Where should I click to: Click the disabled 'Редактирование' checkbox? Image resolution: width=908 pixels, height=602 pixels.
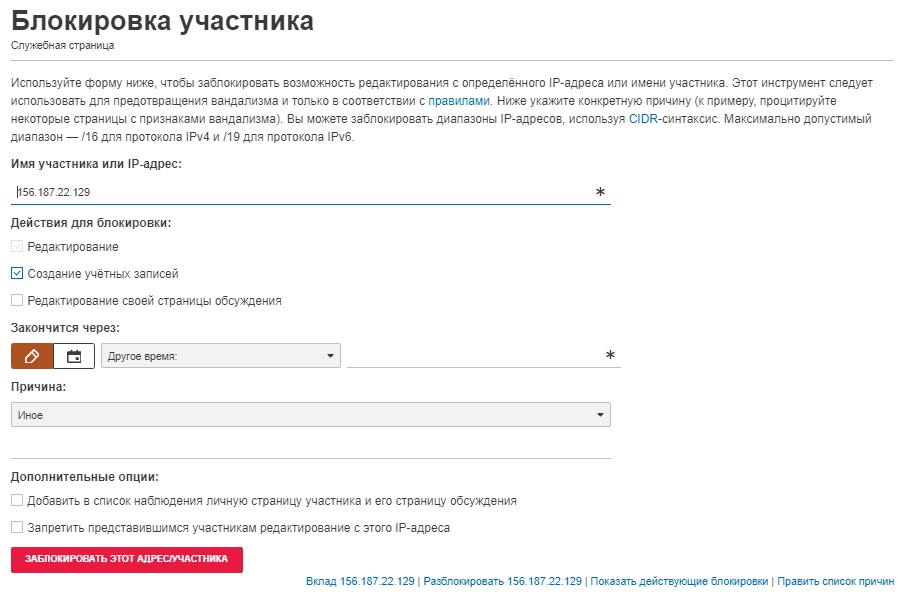tap(17, 246)
